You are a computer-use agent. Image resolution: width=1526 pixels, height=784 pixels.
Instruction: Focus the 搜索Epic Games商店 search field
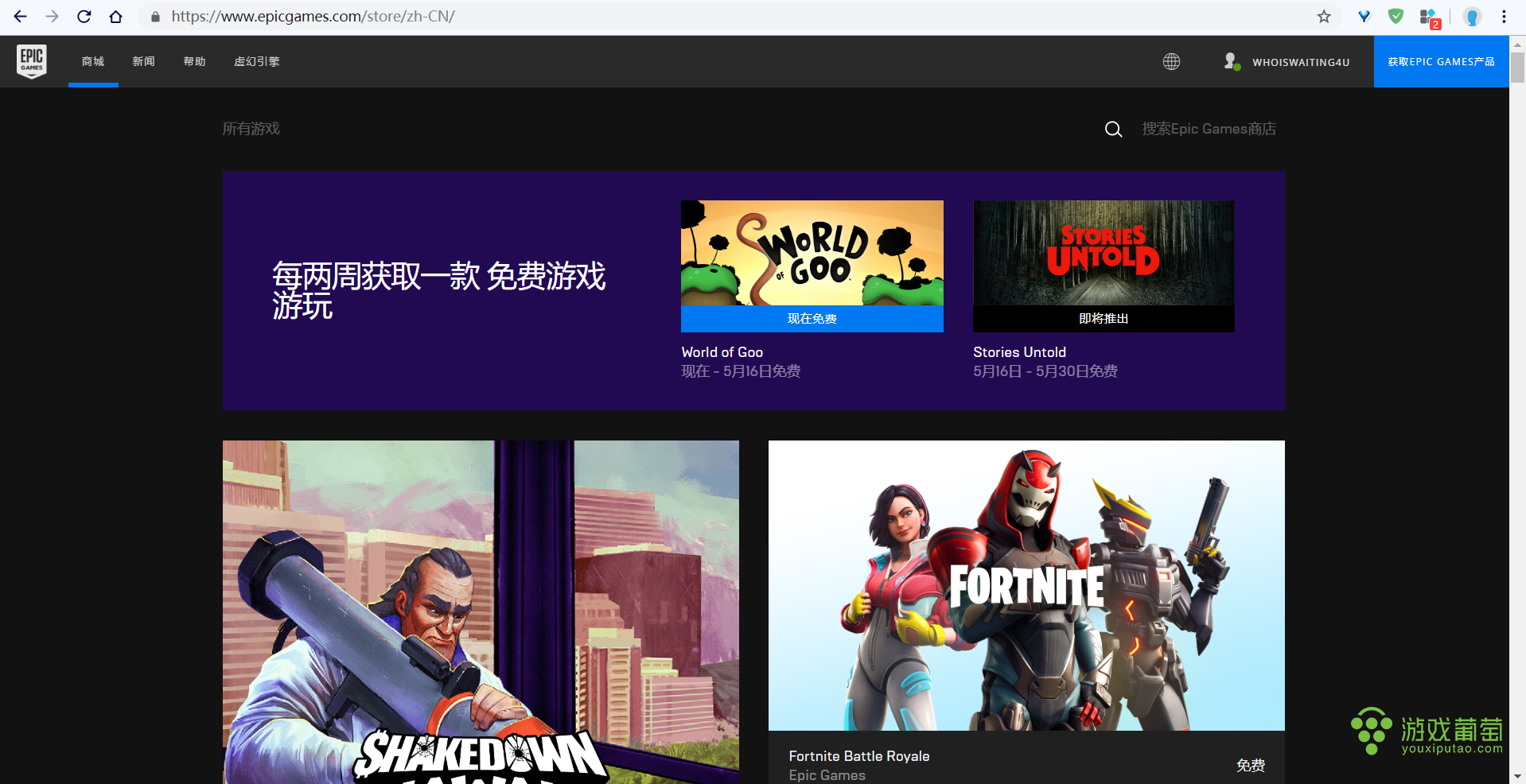click(1209, 129)
